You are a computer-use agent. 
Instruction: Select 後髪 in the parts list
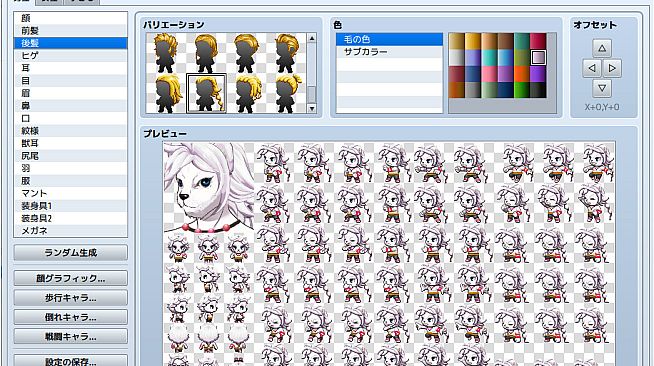click(70, 43)
